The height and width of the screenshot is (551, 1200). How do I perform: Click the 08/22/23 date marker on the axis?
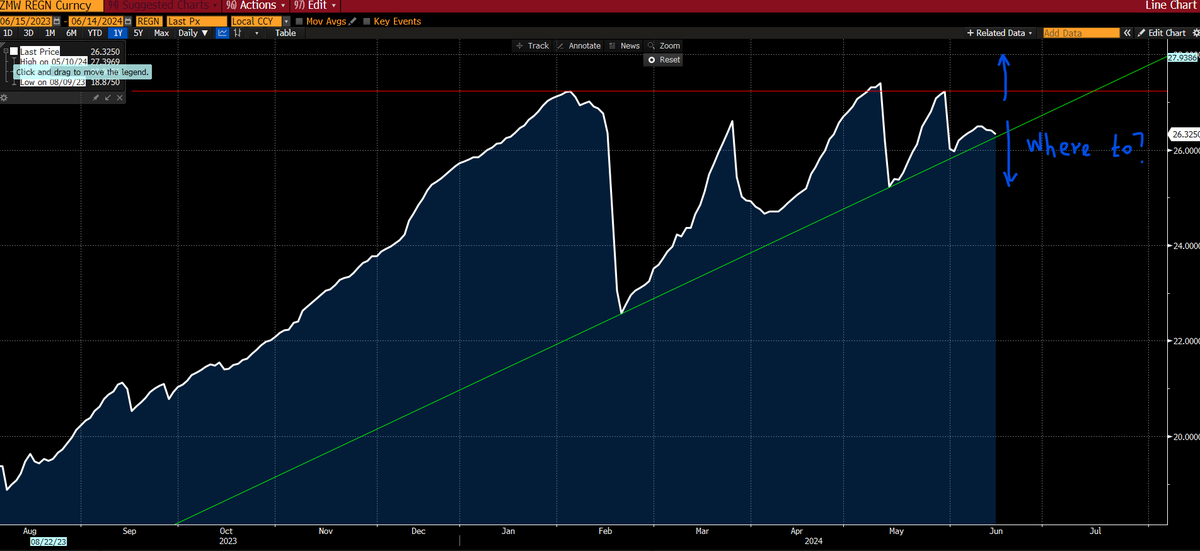click(49, 540)
